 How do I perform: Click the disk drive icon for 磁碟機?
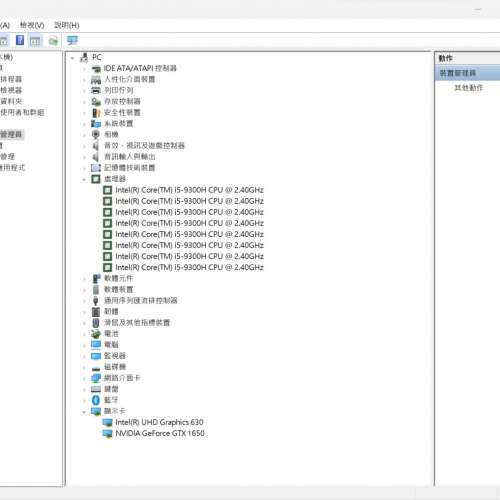point(96,367)
